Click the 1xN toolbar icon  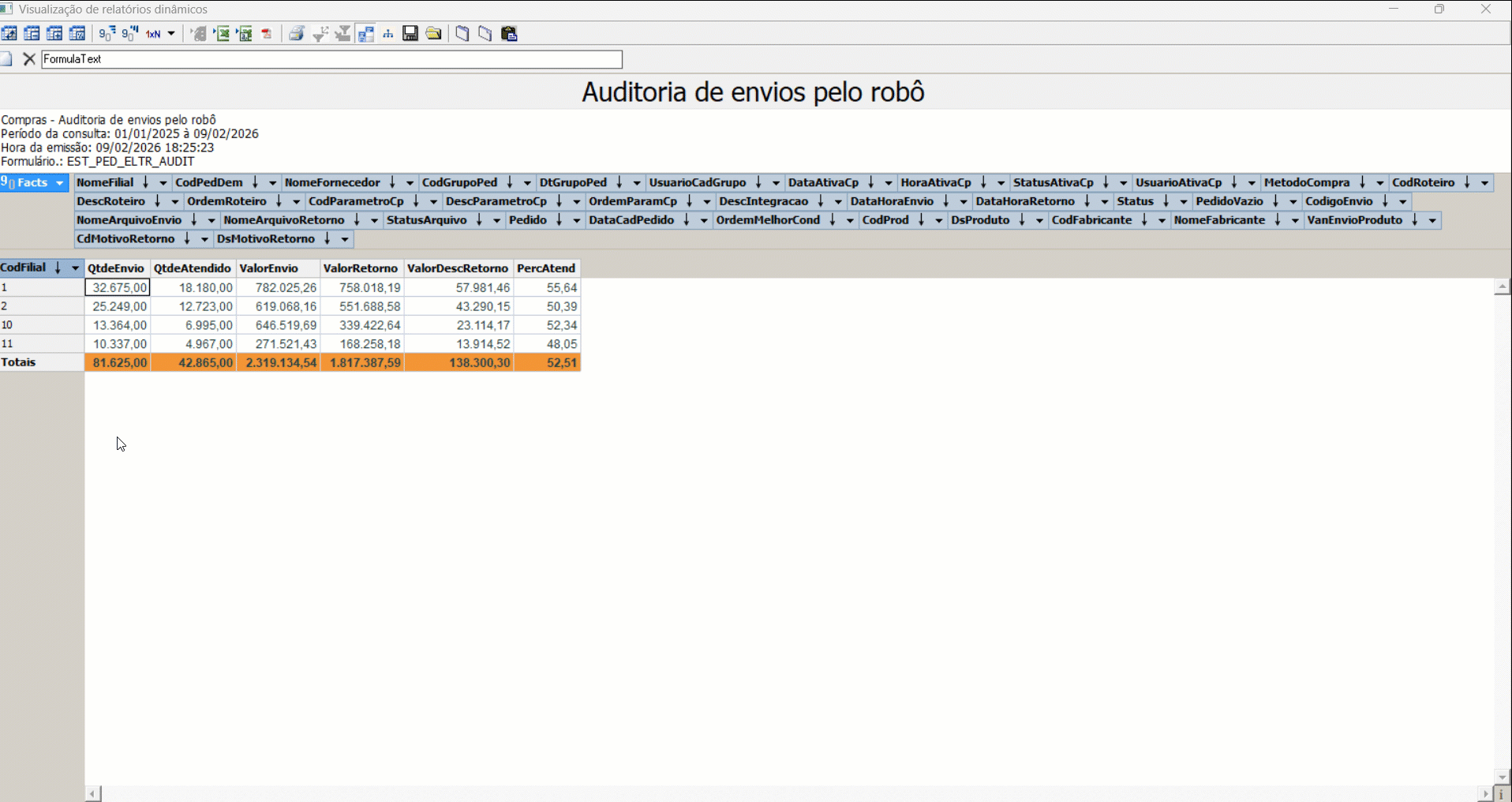153,34
